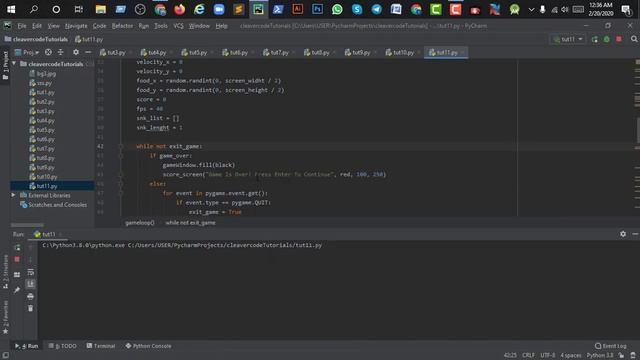Select tut11.py in the project tree

point(43,186)
